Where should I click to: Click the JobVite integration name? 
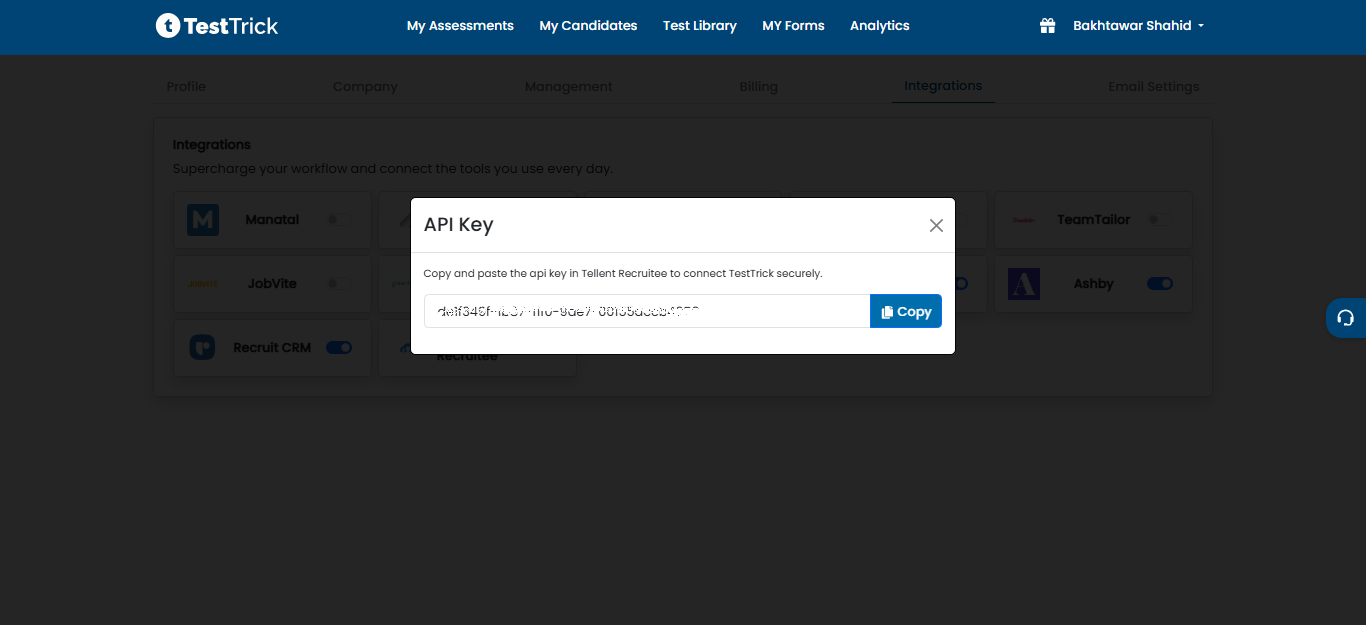[x=272, y=284]
